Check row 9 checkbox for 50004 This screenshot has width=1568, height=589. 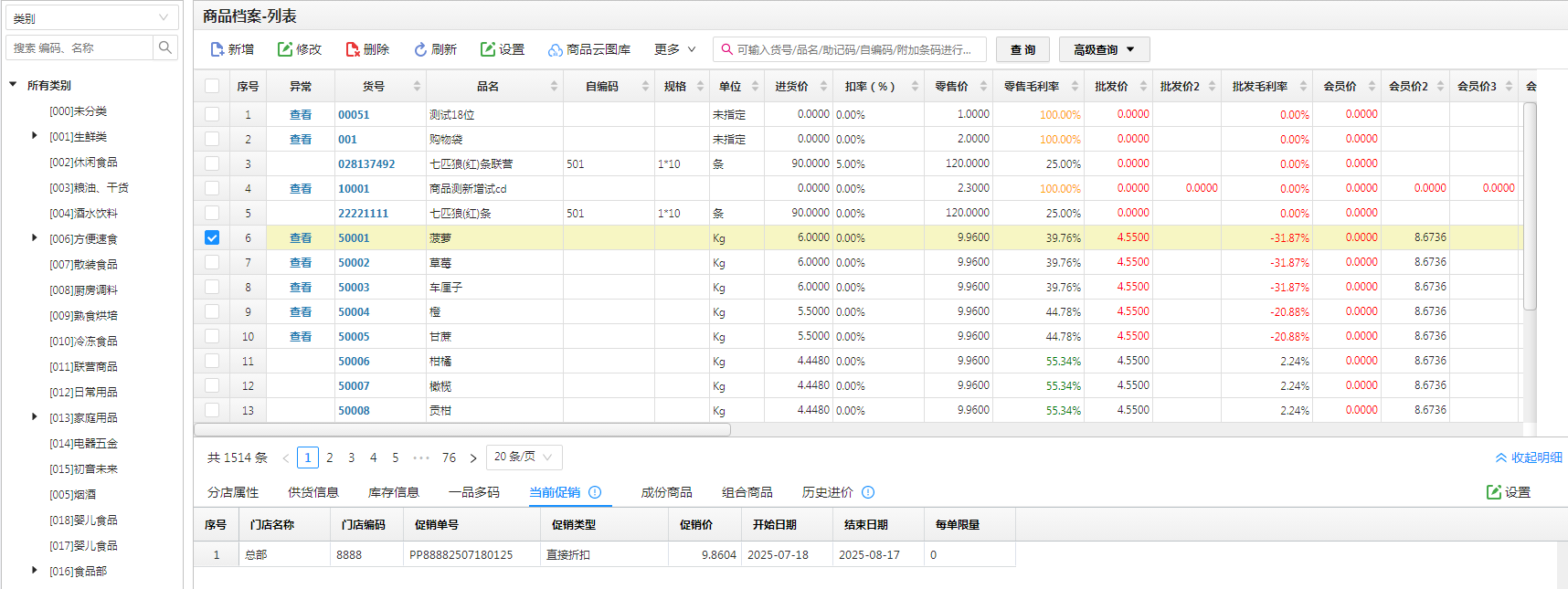point(212,311)
